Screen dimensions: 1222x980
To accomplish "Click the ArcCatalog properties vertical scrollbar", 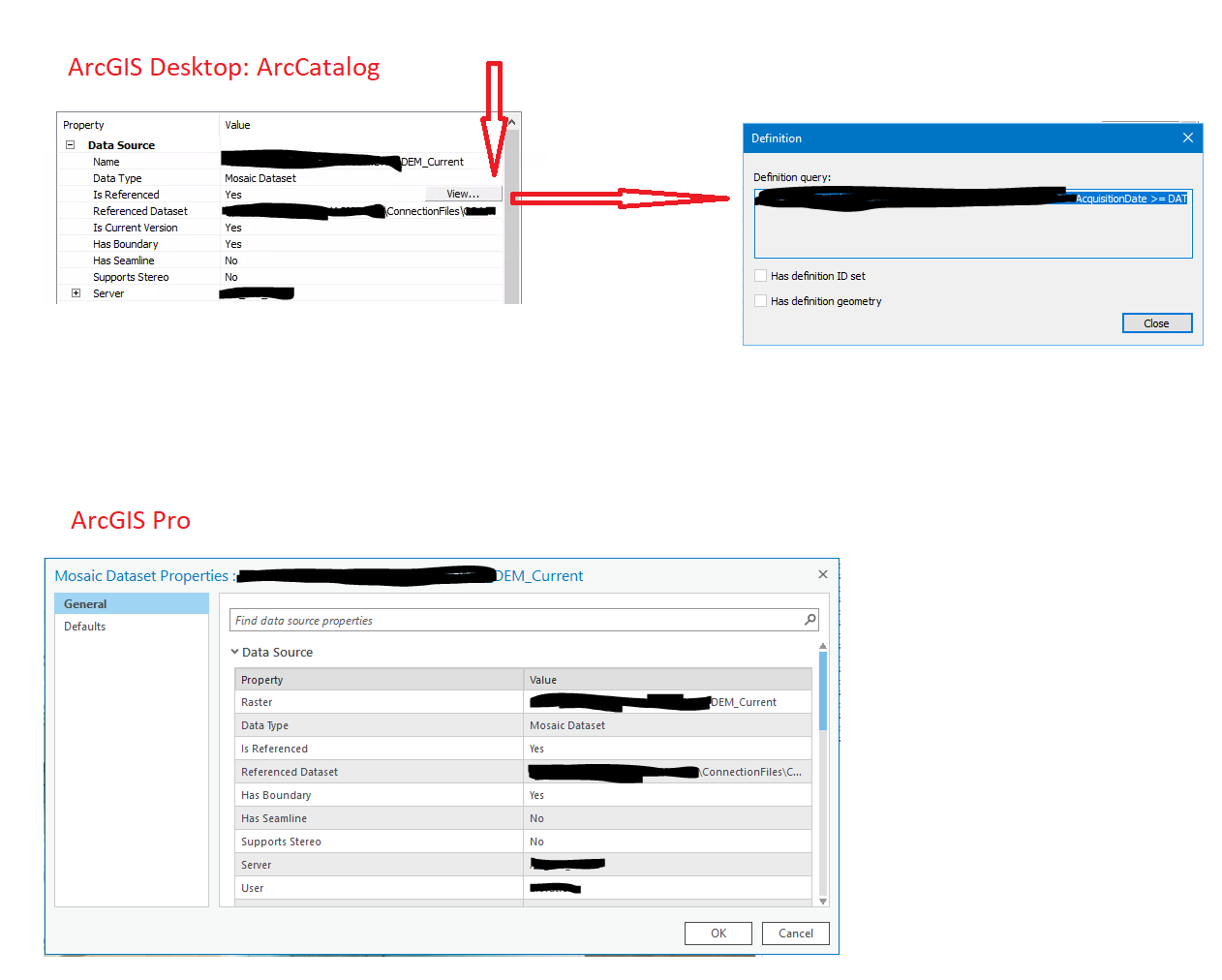I will (512, 216).
